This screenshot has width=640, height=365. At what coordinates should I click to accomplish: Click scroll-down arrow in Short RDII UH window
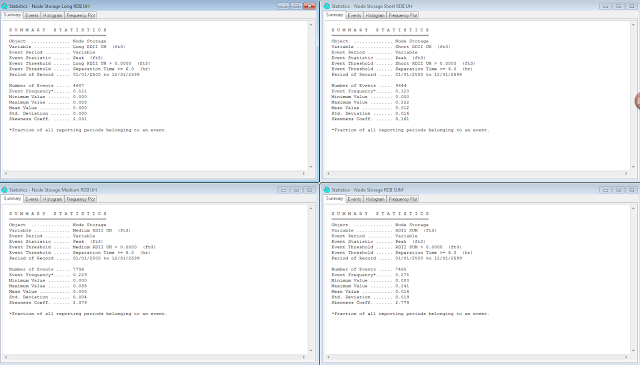tap(633, 167)
